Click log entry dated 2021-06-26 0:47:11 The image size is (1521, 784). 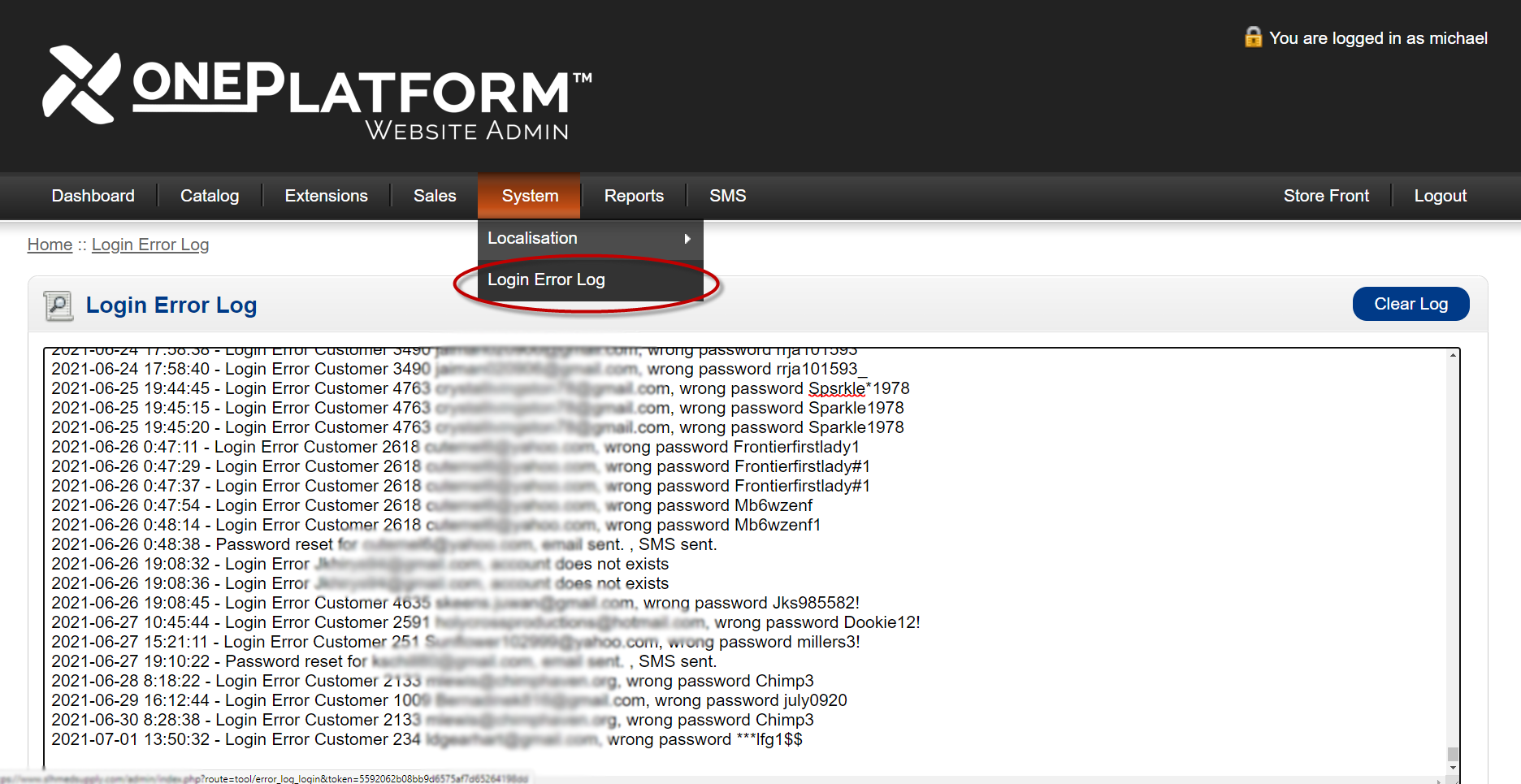click(455, 448)
